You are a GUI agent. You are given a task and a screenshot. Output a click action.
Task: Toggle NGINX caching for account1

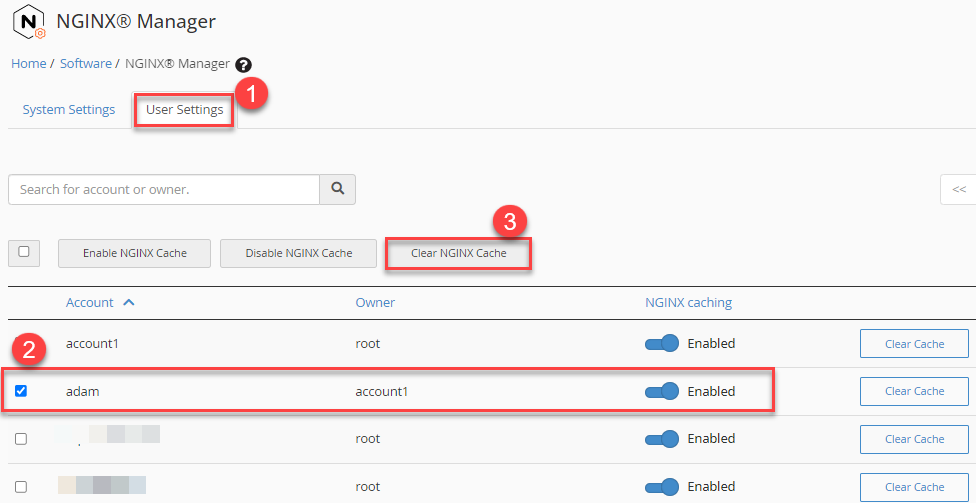click(x=662, y=344)
